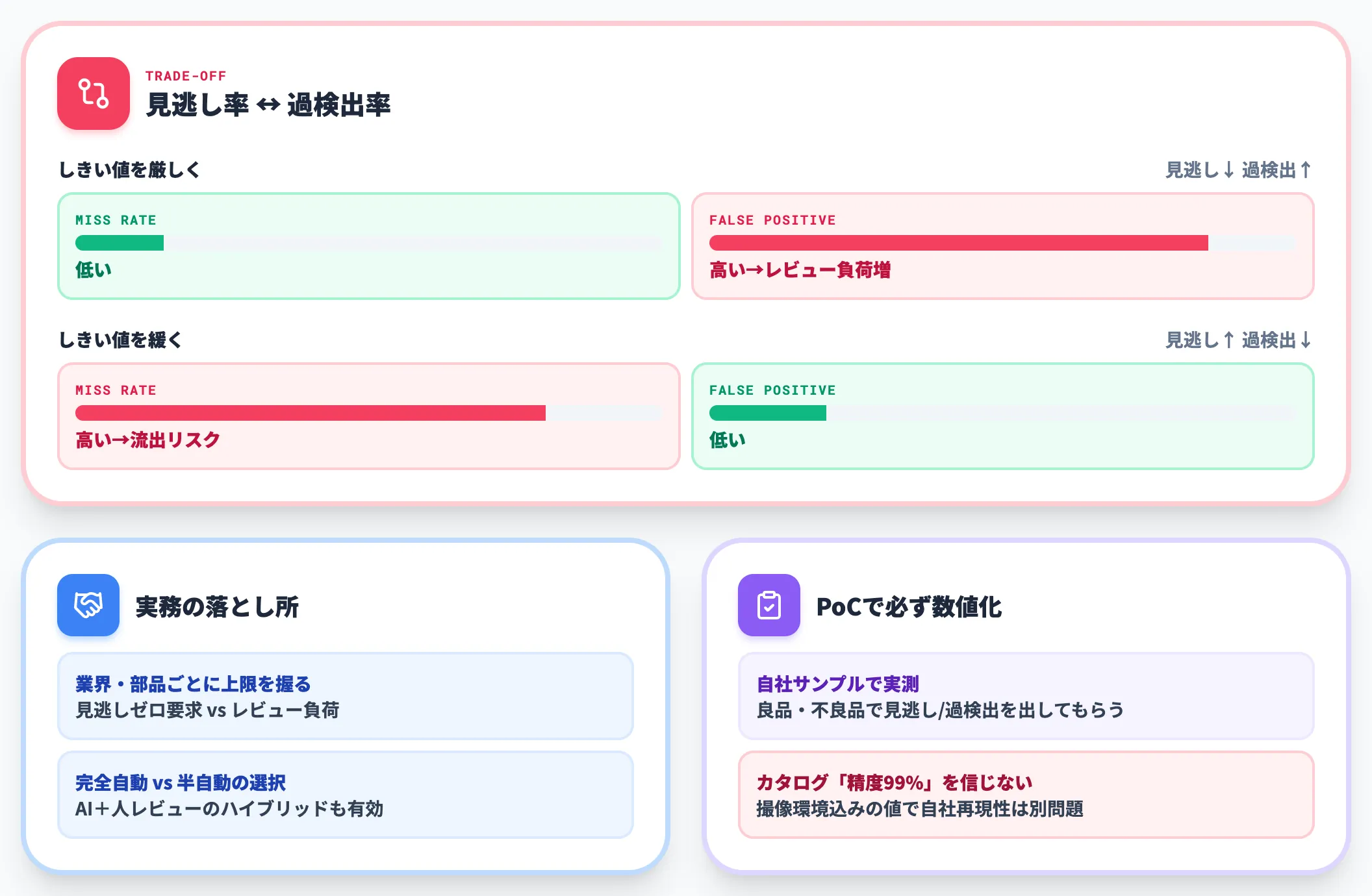Click the 高い→流出リスク text
The height and width of the screenshot is (896, 1372).
pyautogui.click(x=148, y=440)
